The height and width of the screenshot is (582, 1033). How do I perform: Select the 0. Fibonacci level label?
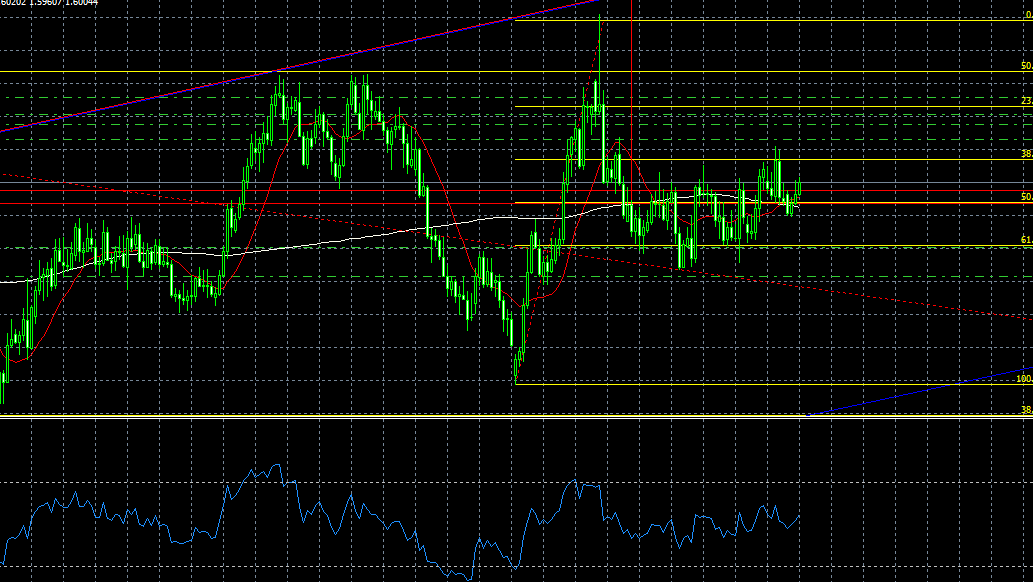tap(1028, 15)
